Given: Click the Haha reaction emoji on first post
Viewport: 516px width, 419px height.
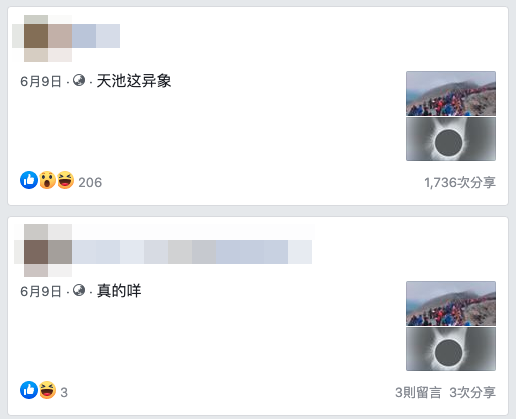Looking at the screenshot, I should tap(65, 180).
